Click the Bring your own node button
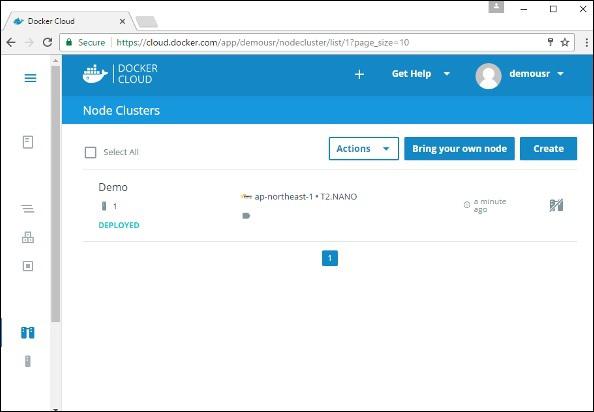 click(459, 148)
